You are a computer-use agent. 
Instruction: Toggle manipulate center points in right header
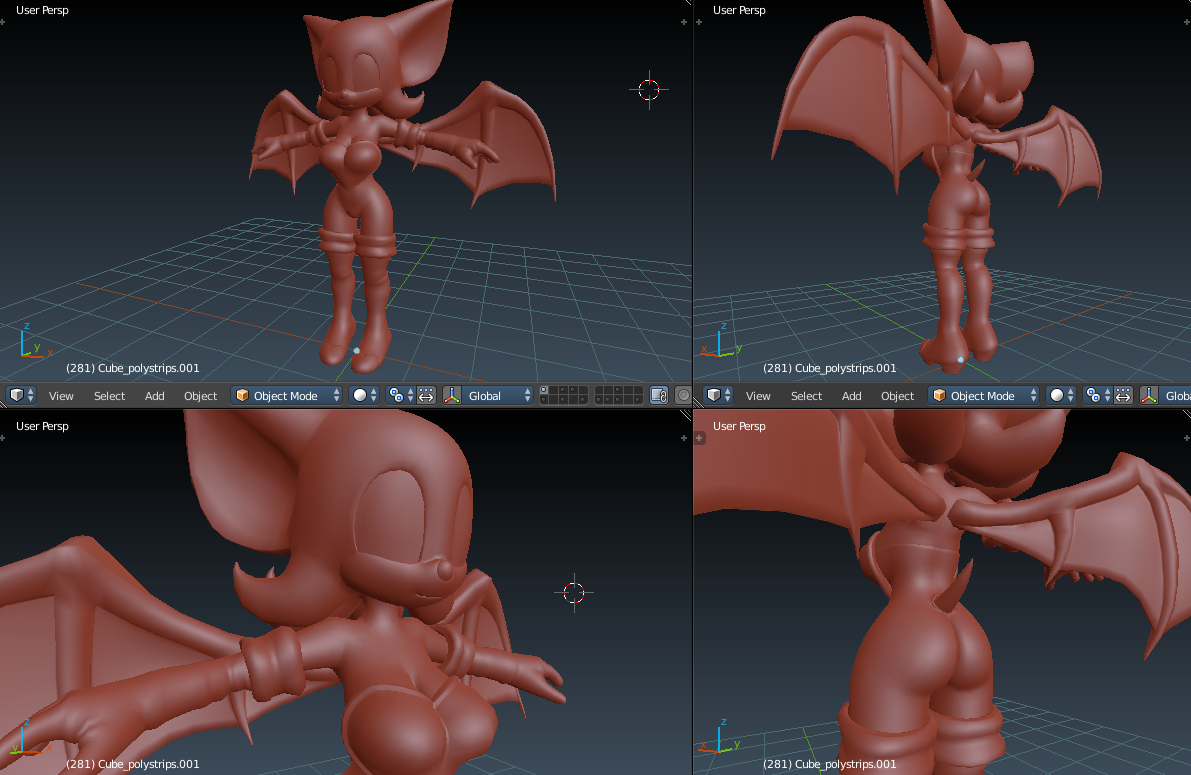click(1123, 395)
